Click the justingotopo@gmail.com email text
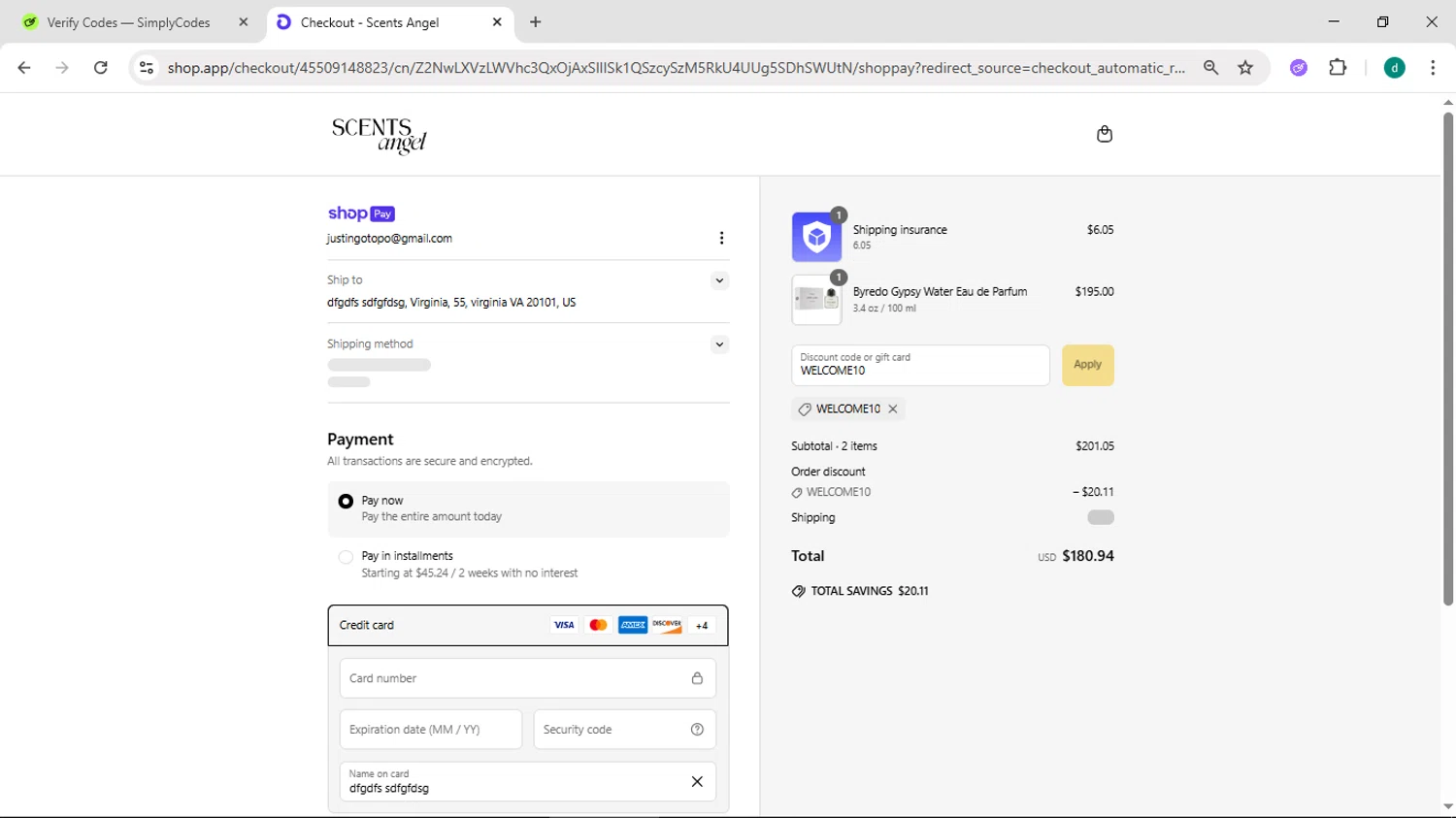Viewport: 1456px width, 818px height. (x=389, y=239)
